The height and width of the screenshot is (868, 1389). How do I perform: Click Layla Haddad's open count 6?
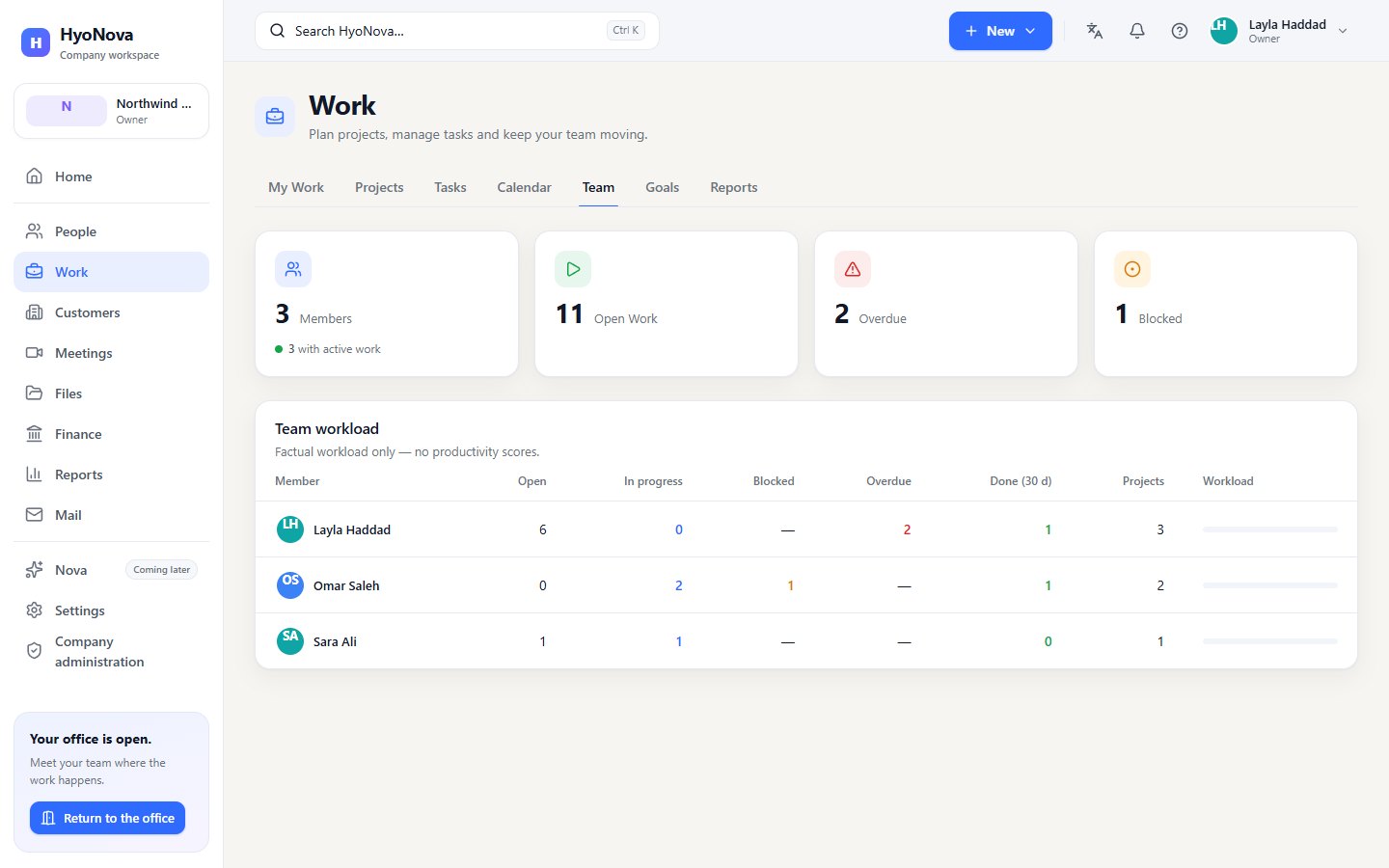[x=543, y=529]
